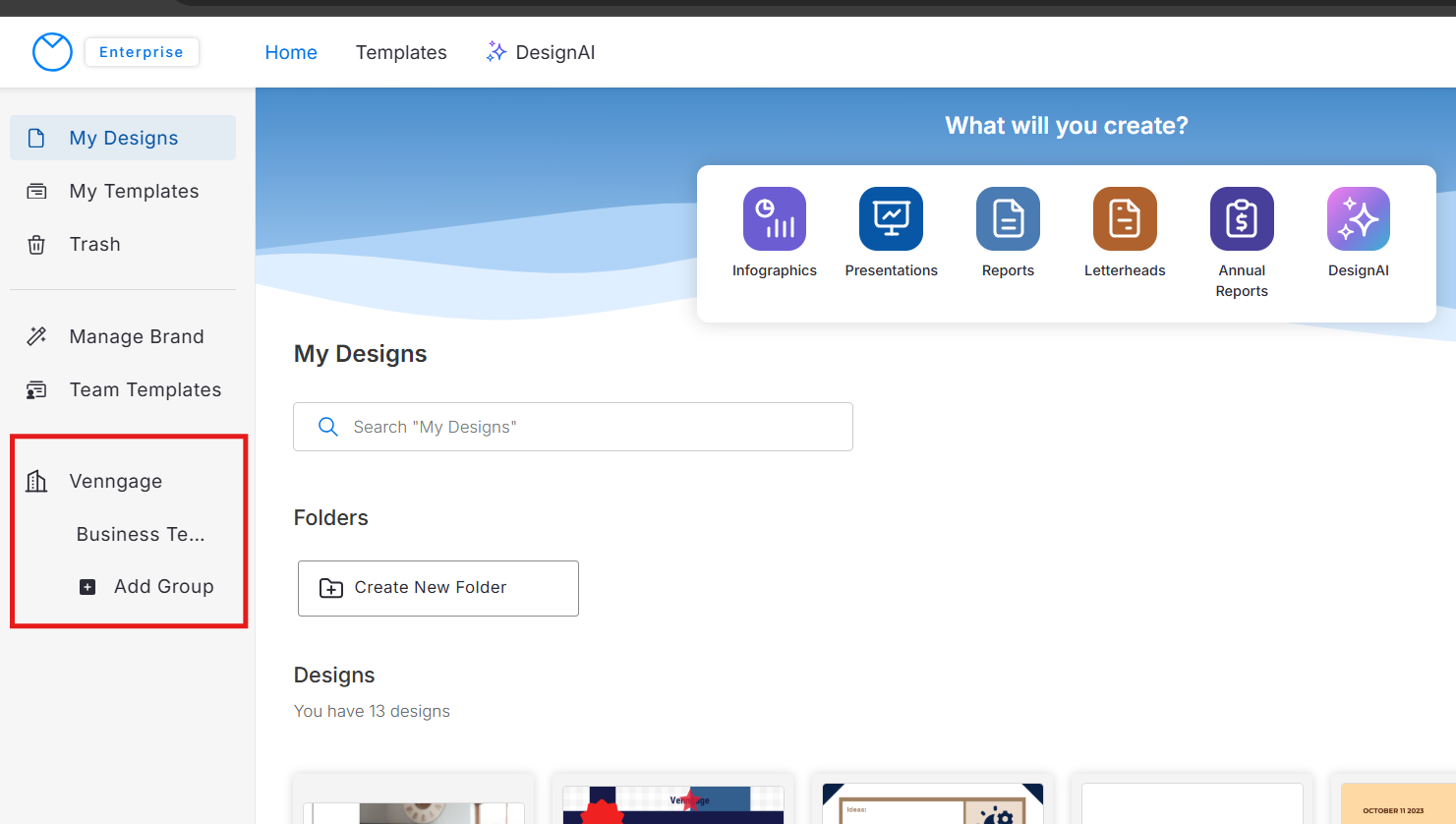The image size is (1456, 824).
Task: Select the Annual Reports icon
Action: pyautogui.click(x=1241, y=218)
